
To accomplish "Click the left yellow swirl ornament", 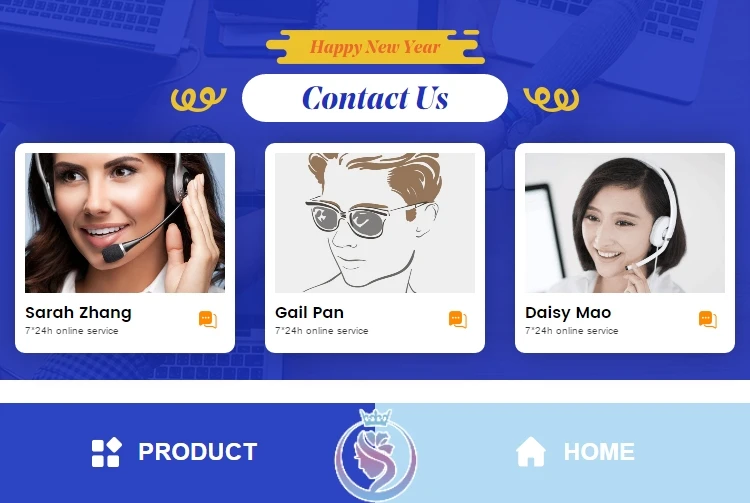I will (x=199, y=99).
